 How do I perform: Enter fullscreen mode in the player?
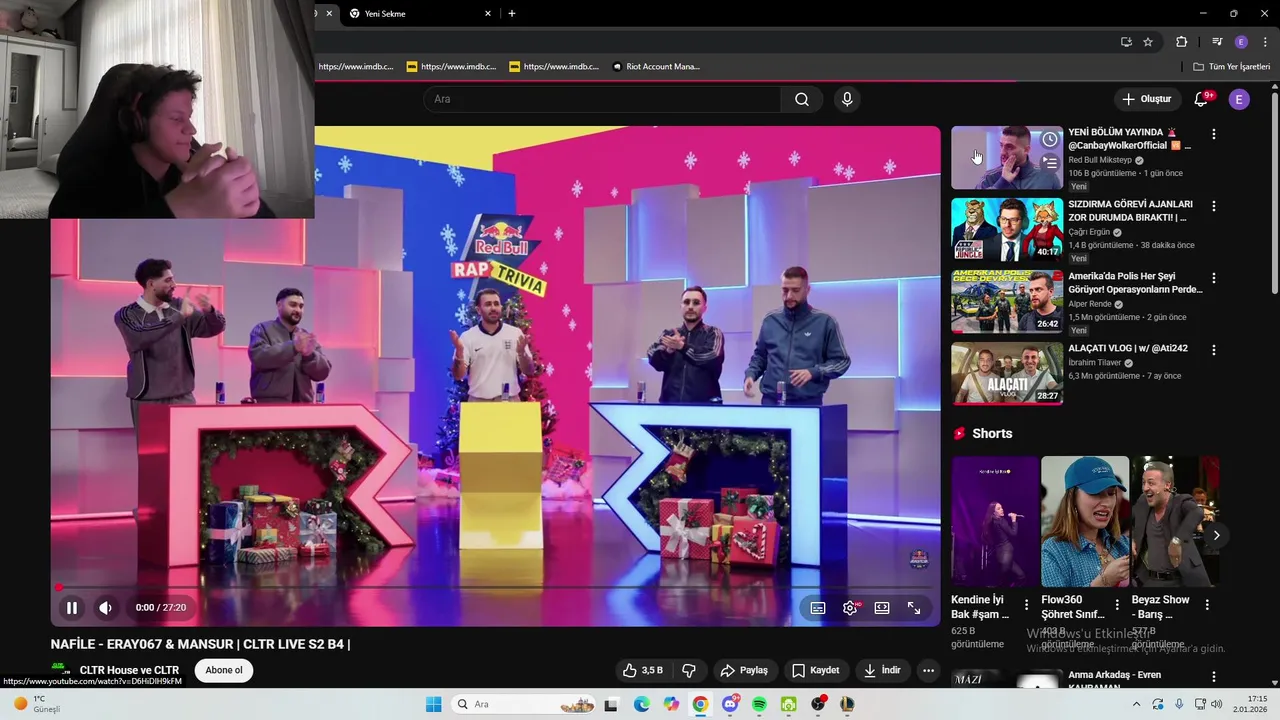click(914, 607)
